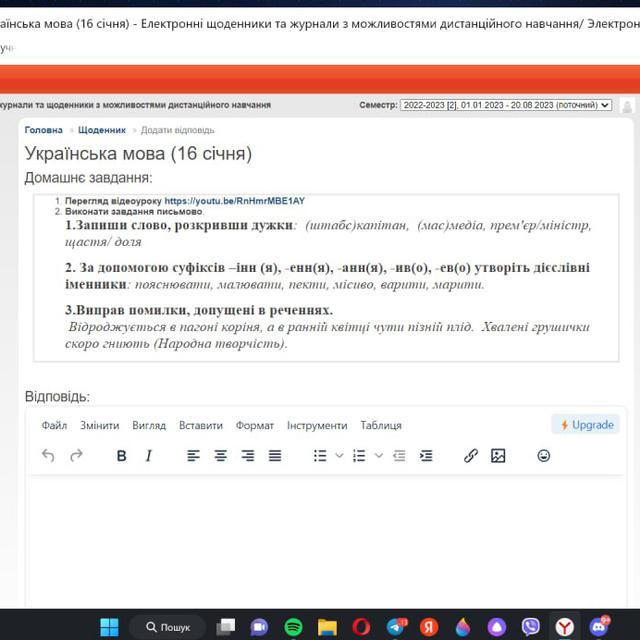Image resolution: width=640 pixels, height=640 pixels.
Task: Insert a link with the chain icon
Action: click(471, 456)
